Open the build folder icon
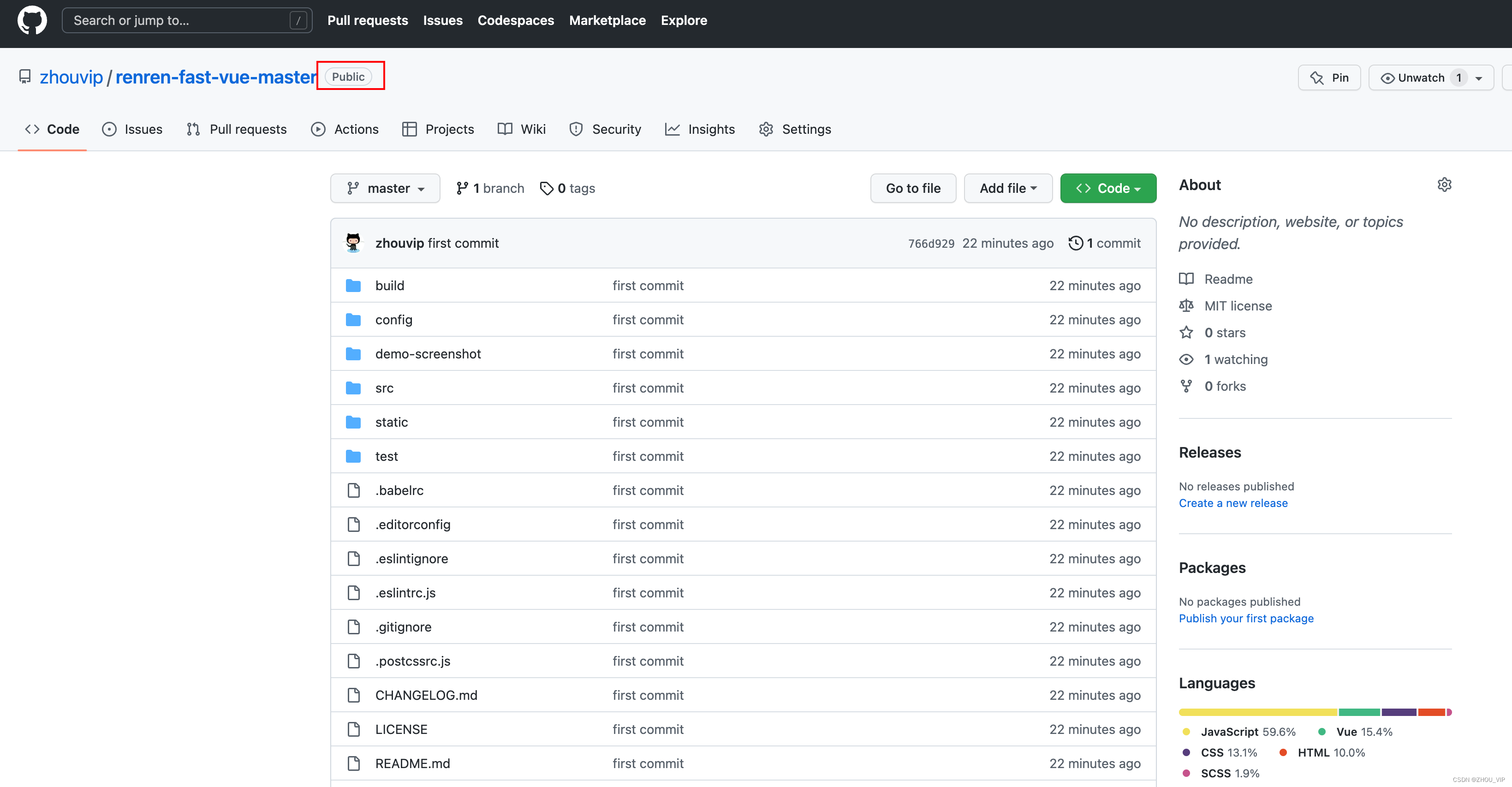This screenshot has width=1512, height=787. coord(353,286)
